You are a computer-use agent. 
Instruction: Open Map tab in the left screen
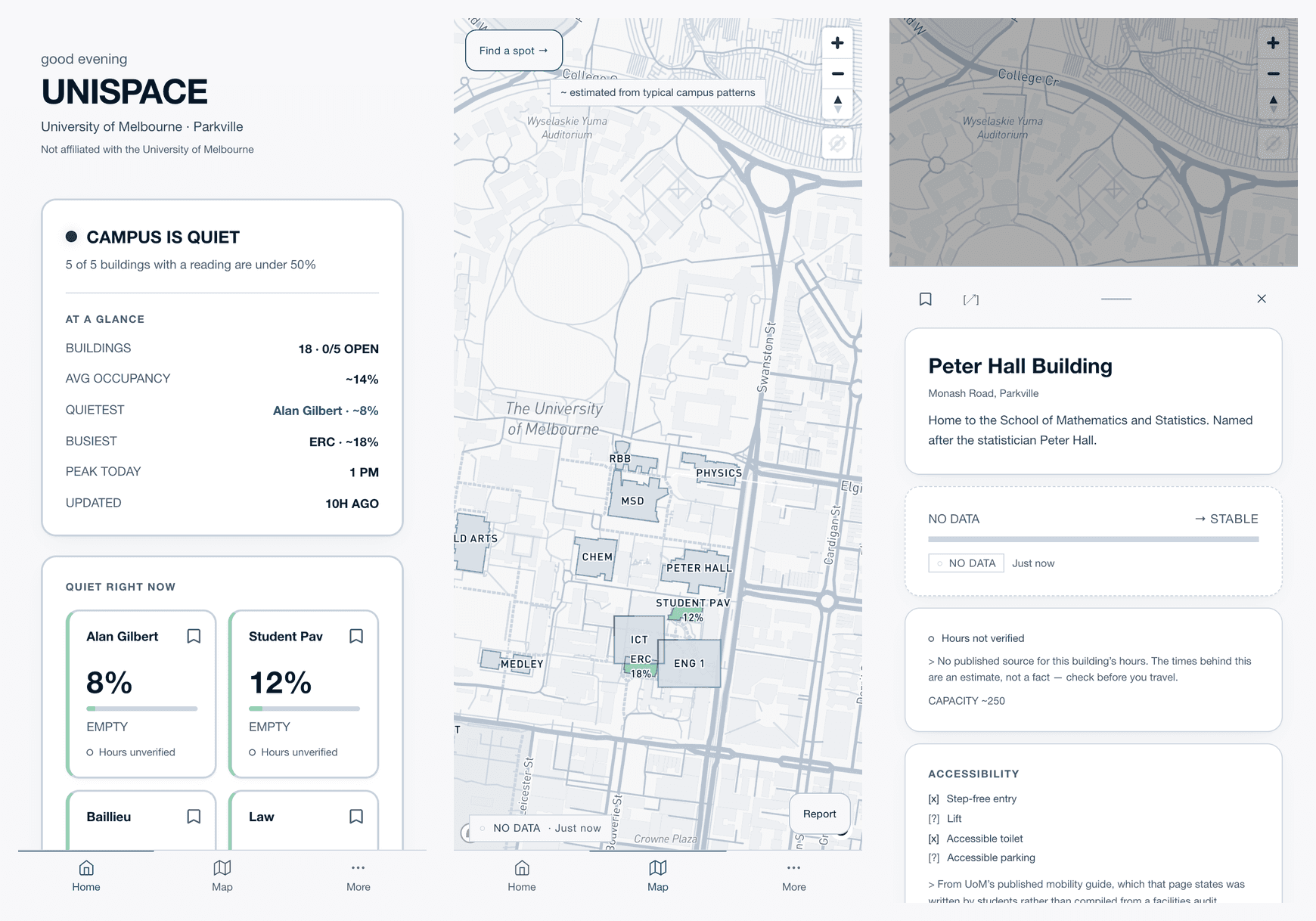(222, 876)
